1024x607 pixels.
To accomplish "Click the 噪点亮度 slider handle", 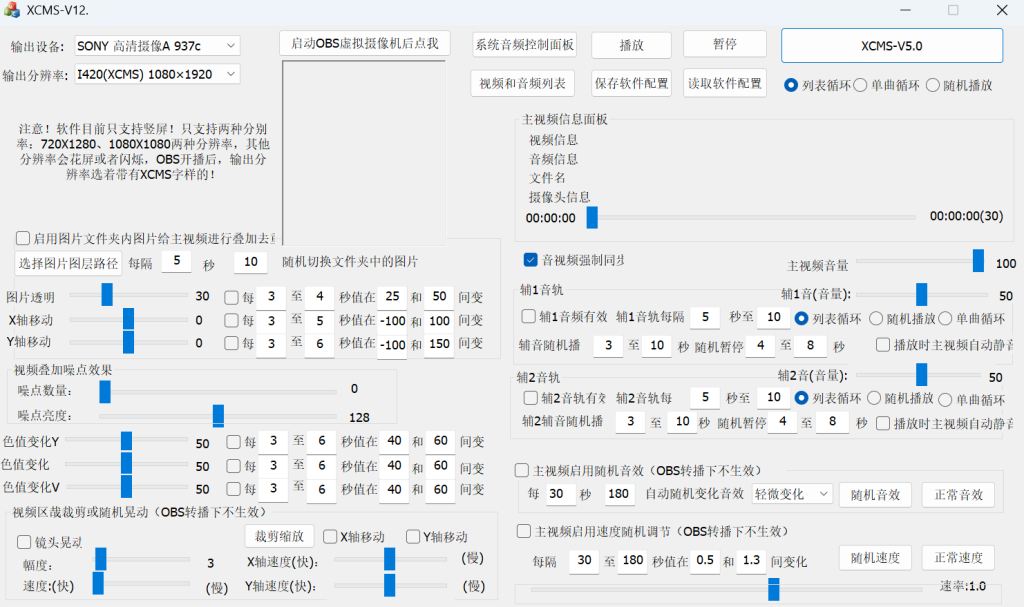I will (x=218, y=416).
